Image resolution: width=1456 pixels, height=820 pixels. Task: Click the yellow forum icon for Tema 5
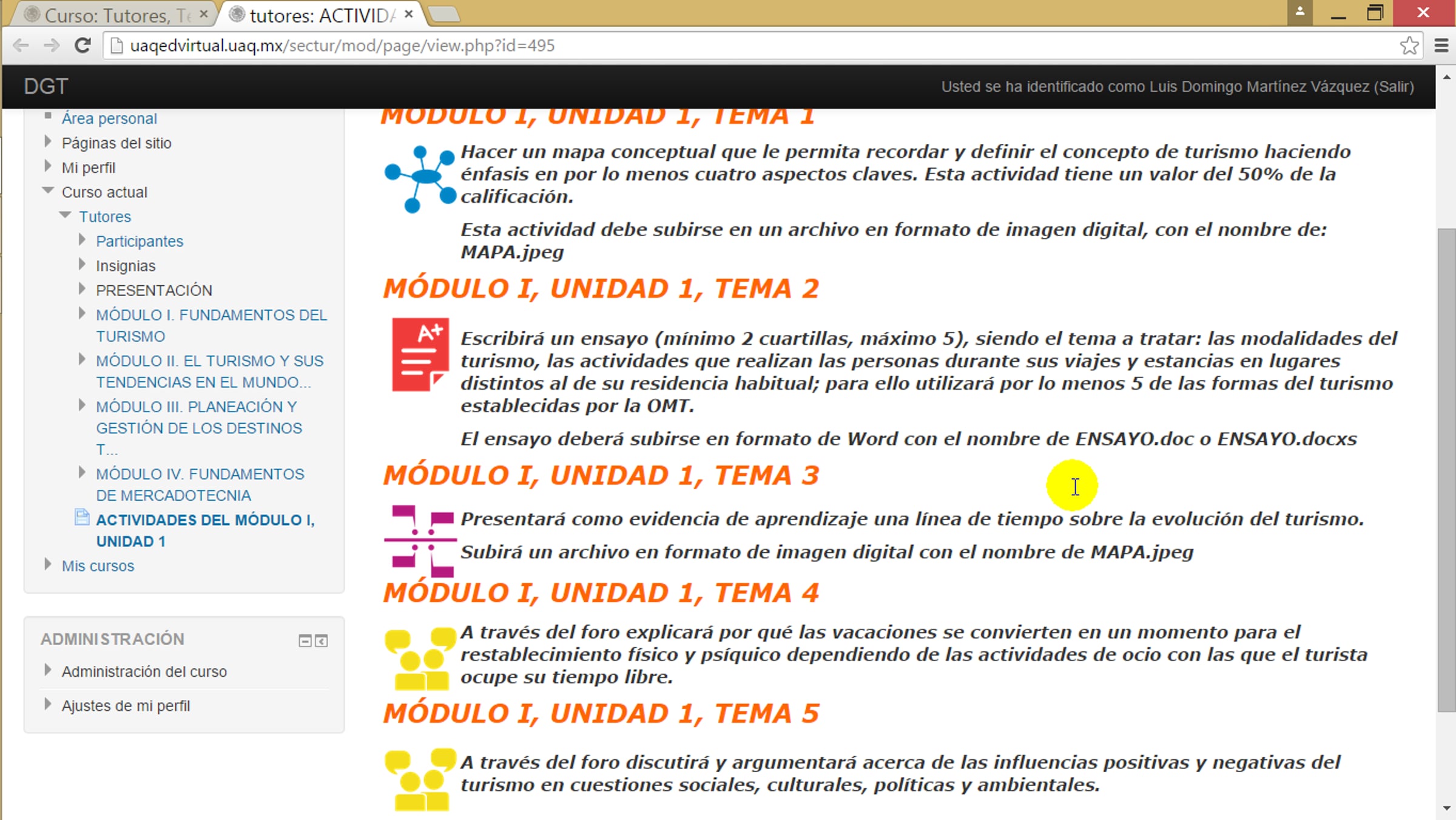[x=419, y=779]
